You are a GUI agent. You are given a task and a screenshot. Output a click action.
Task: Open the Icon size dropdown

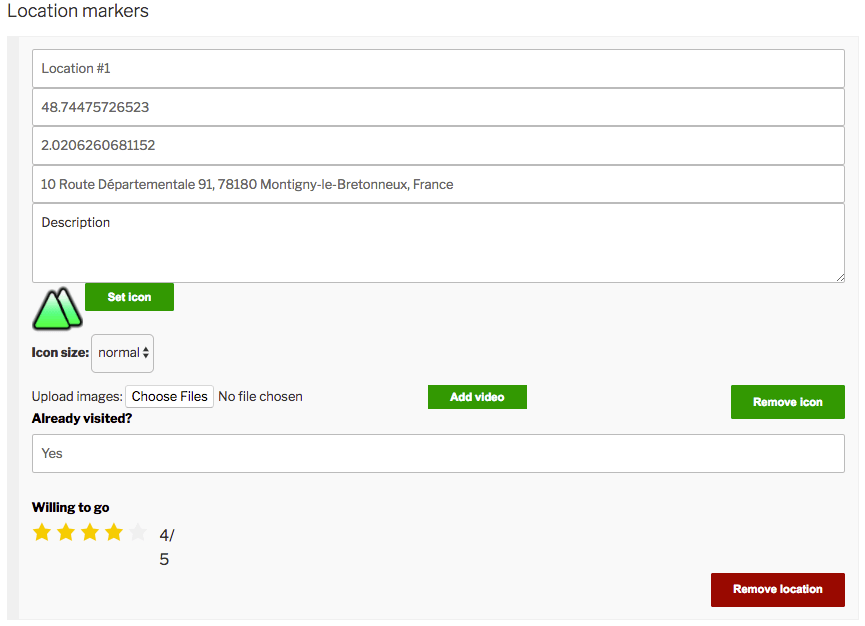pos(122,353)
